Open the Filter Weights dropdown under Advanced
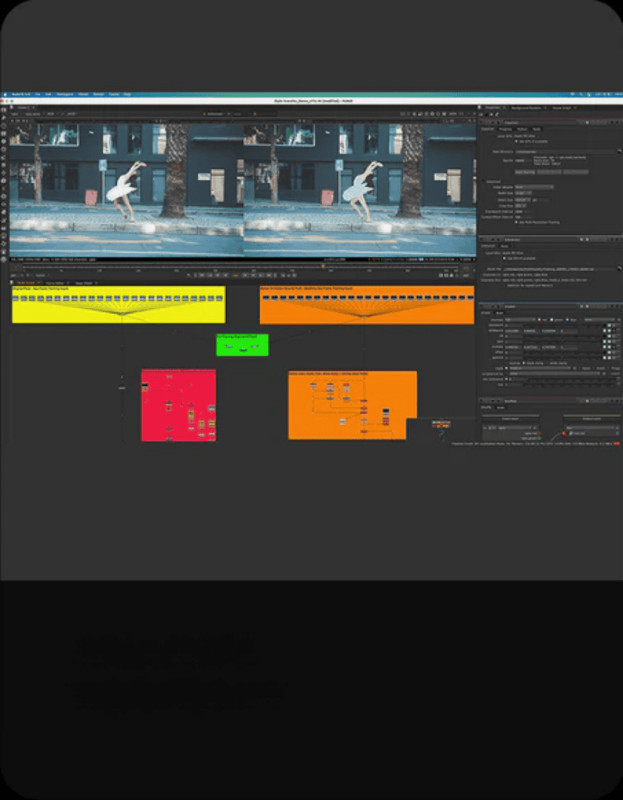The image size is (623, 800). (533, 187)
